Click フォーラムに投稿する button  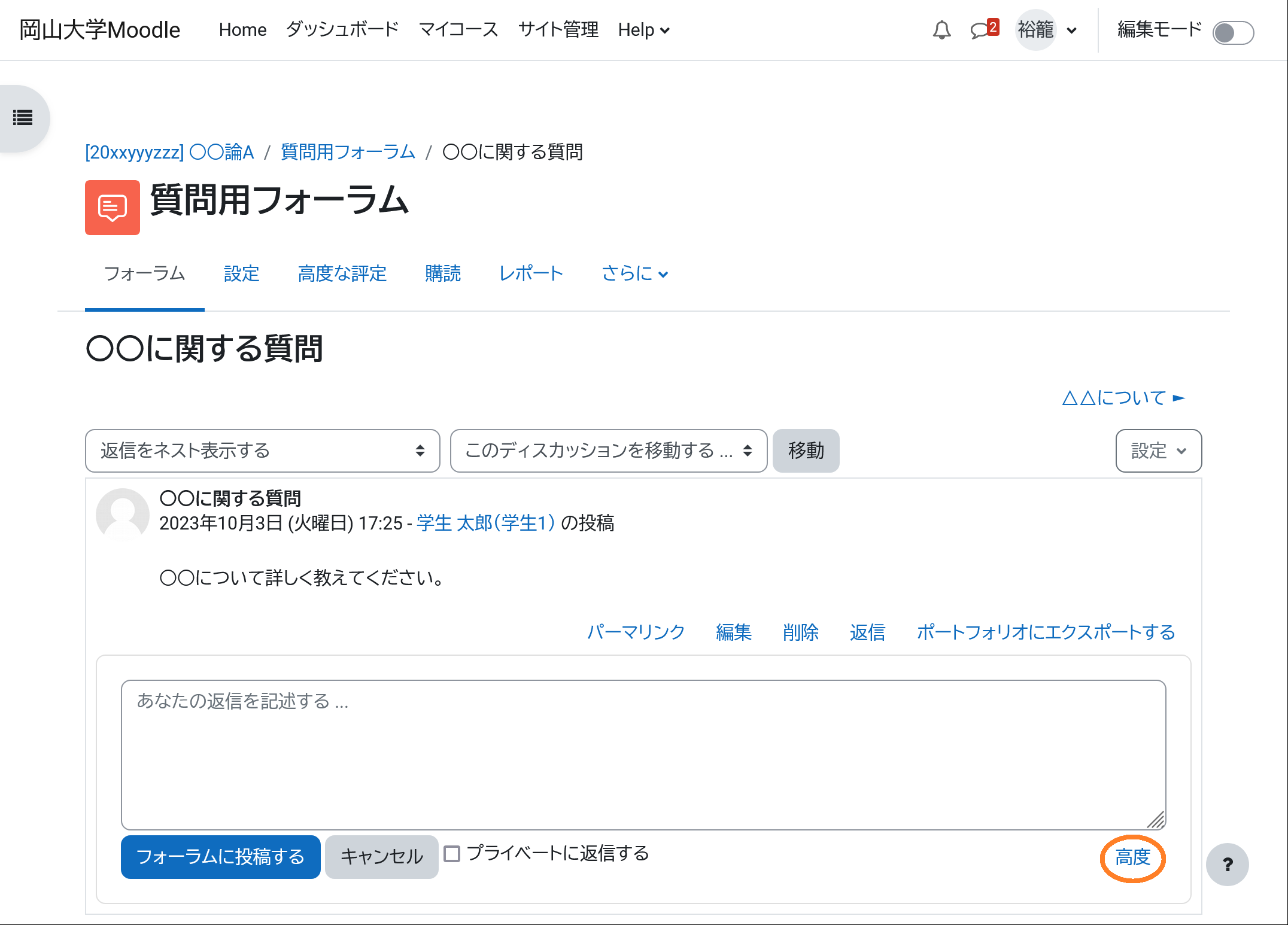click(221, 857)
